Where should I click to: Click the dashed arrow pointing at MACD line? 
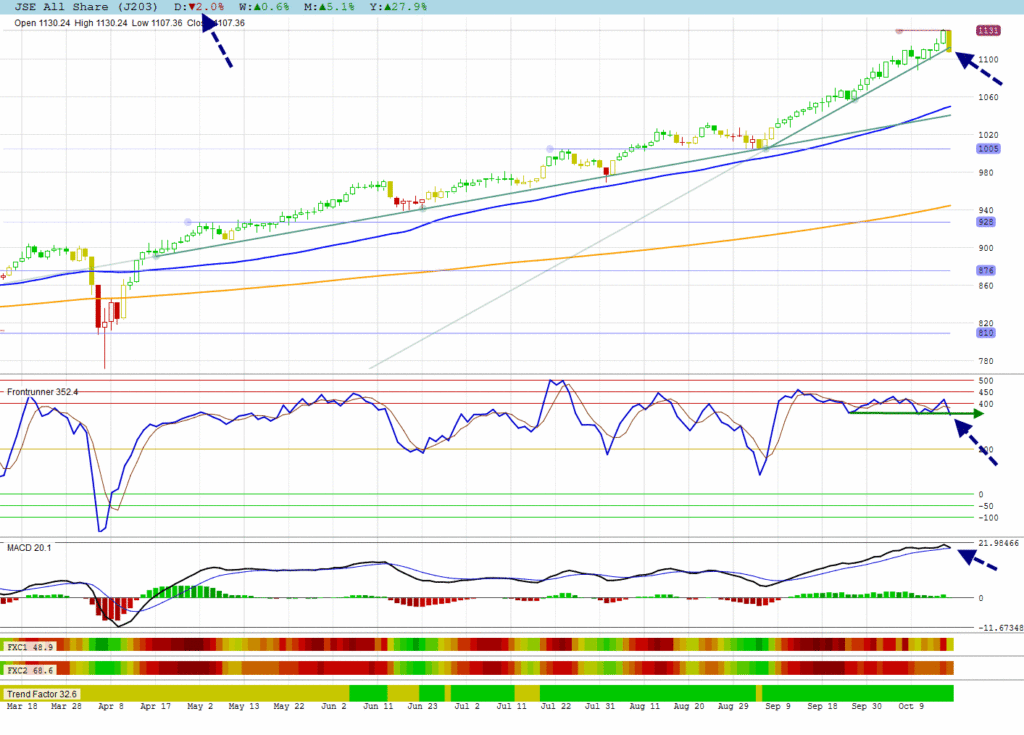(x=979, y=560)
